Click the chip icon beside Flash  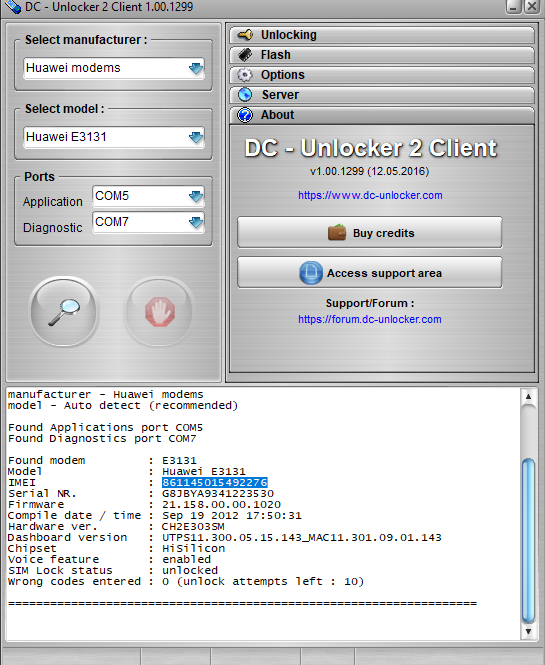(245, 55)
